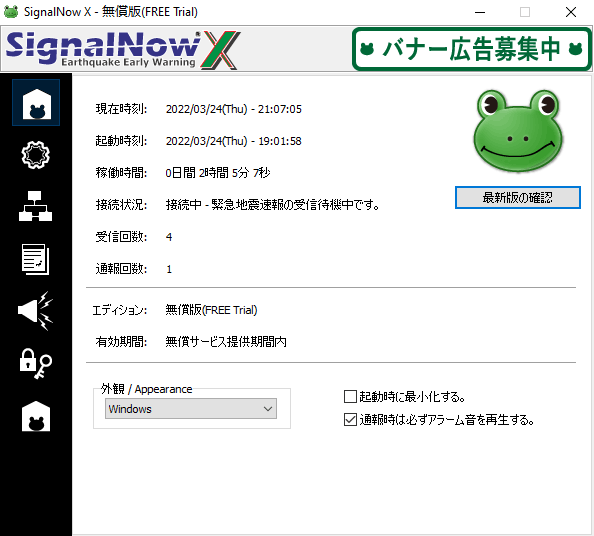This screenshot has width=594, height=536.
Task: Click the 接続状況 status text
Action: pos(272,205)
